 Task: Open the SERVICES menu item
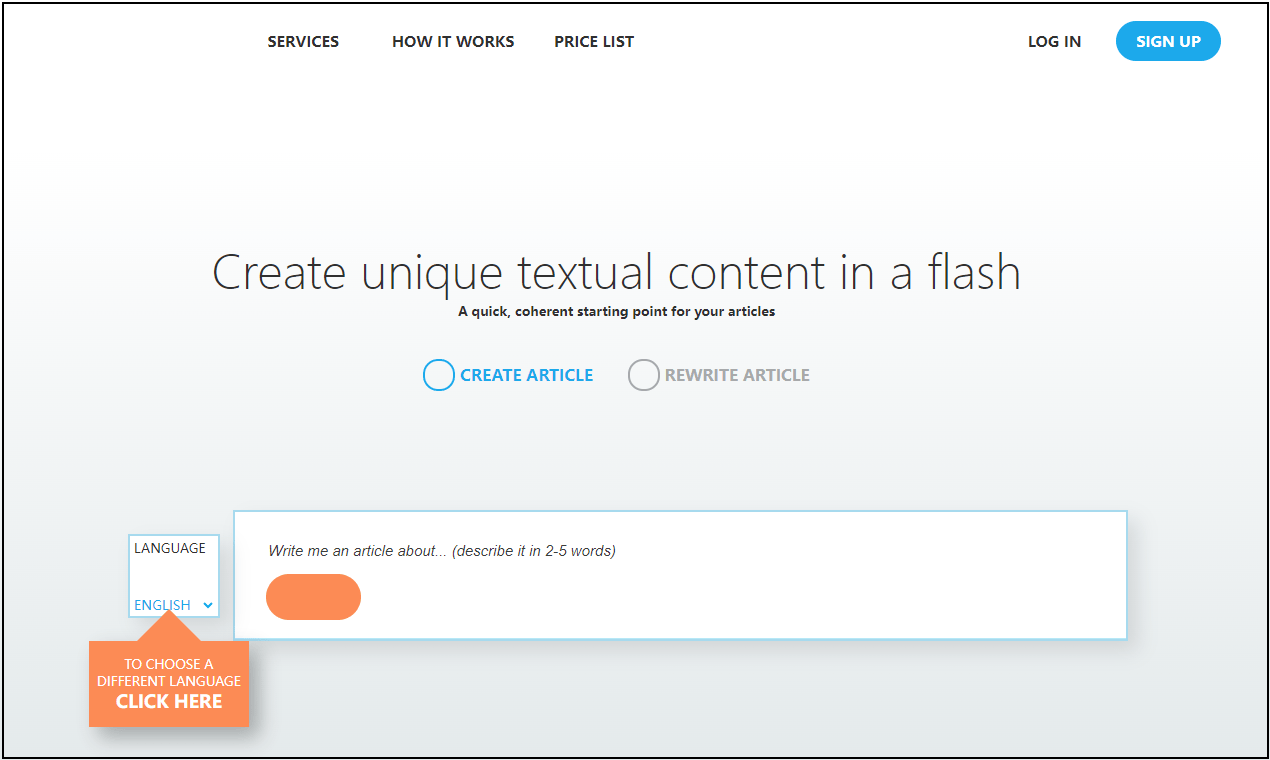(x=303, y=42)
